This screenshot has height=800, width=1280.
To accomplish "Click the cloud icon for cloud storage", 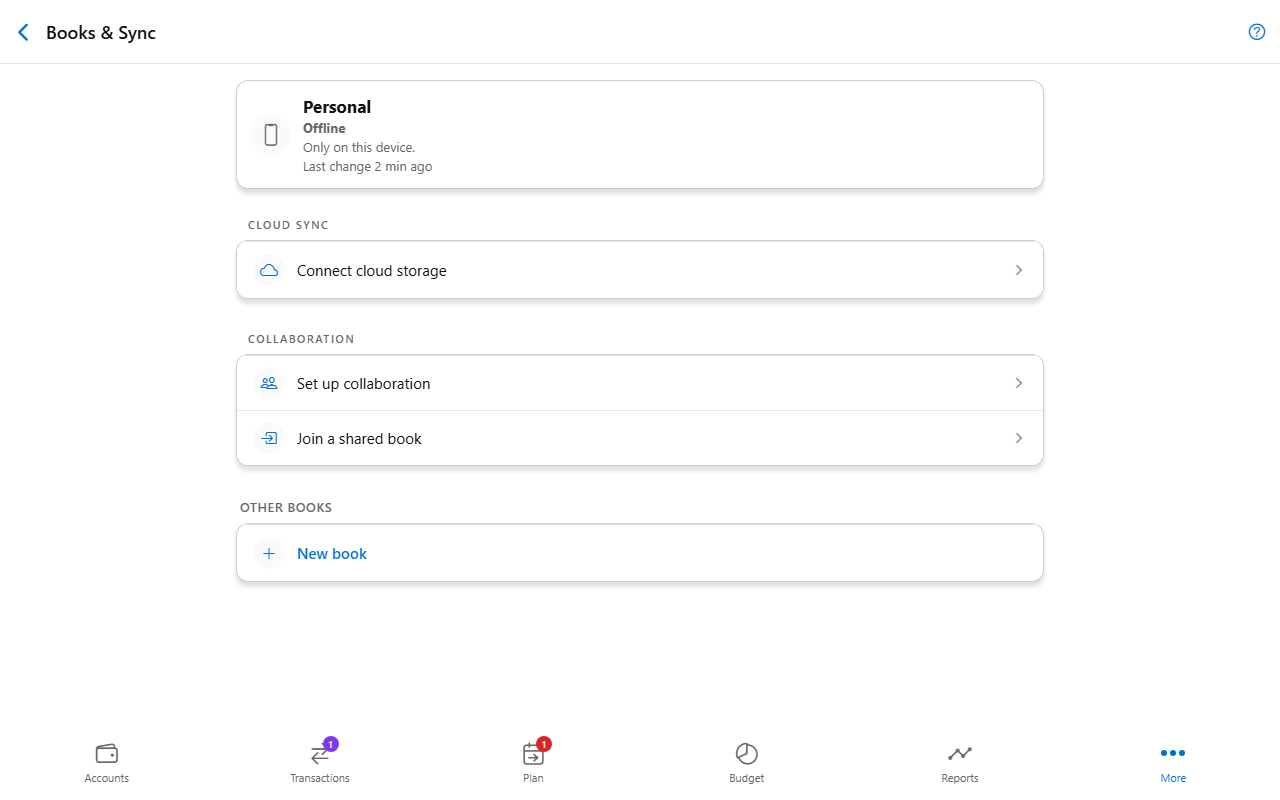I will (x=269, y=270).
